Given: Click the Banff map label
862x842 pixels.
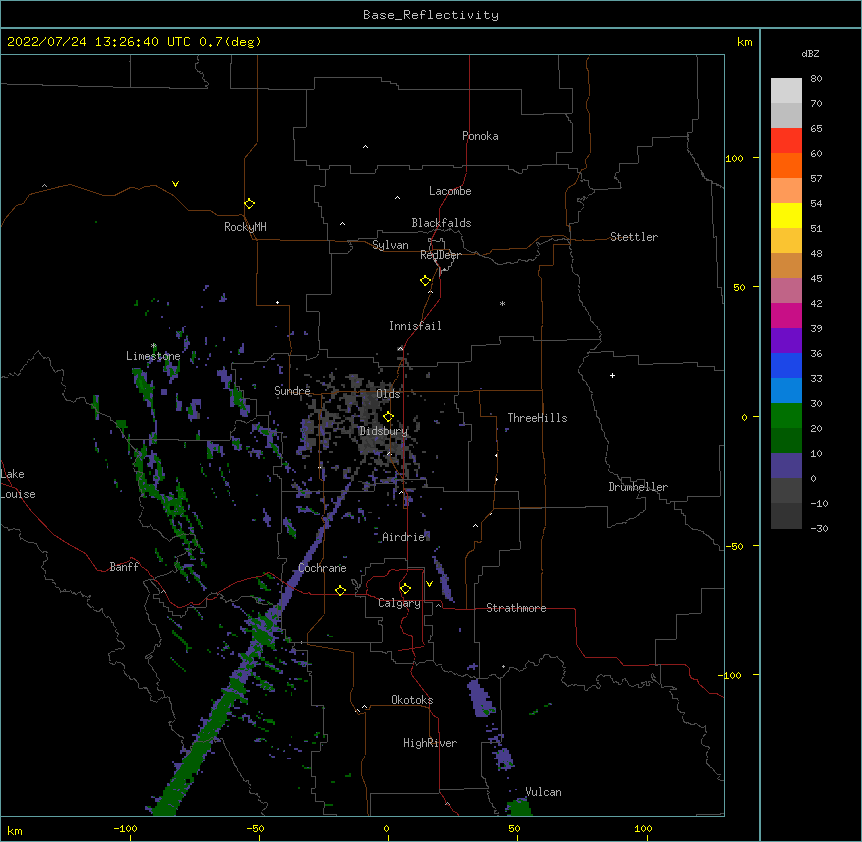Looking at the screenshot, I should point(124,567).
